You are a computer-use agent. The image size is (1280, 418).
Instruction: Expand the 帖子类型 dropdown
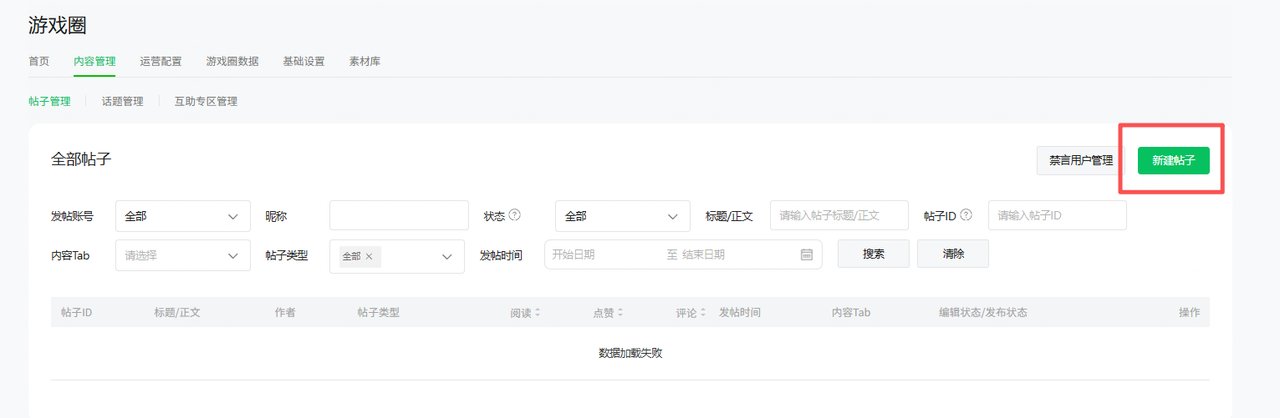tap(397, 256)
